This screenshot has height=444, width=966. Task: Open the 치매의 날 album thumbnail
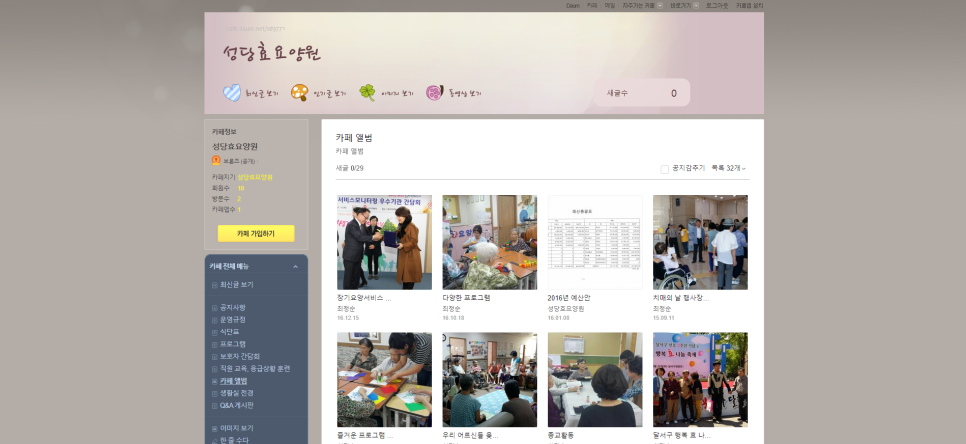point(700,243)
